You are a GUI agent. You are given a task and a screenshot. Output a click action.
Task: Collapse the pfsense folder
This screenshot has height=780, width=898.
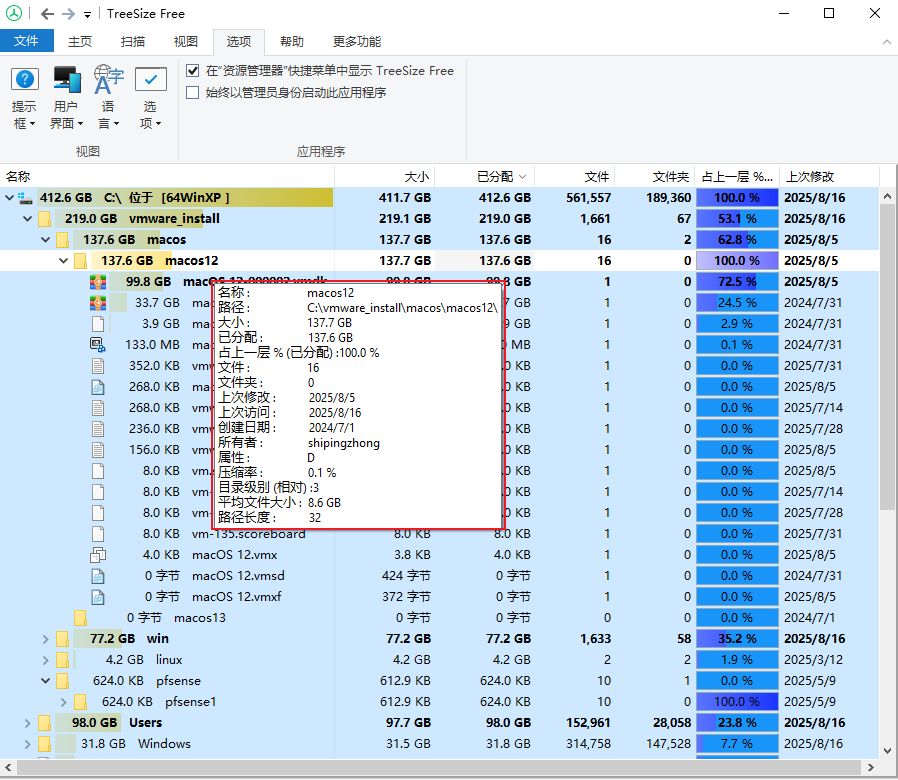[x=46, y=681]
